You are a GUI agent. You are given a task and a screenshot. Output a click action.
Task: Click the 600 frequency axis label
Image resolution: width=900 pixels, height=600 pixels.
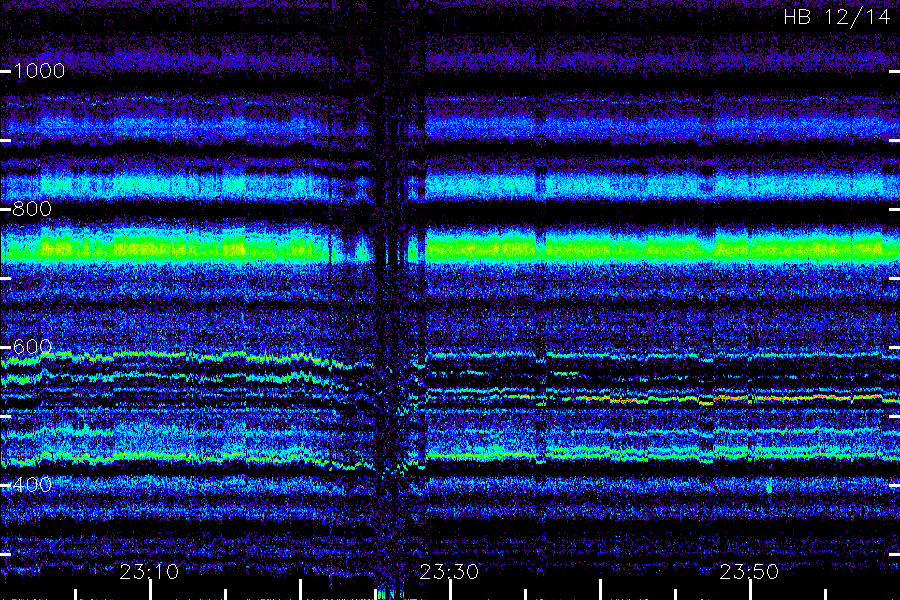click(x=32, y=347)
